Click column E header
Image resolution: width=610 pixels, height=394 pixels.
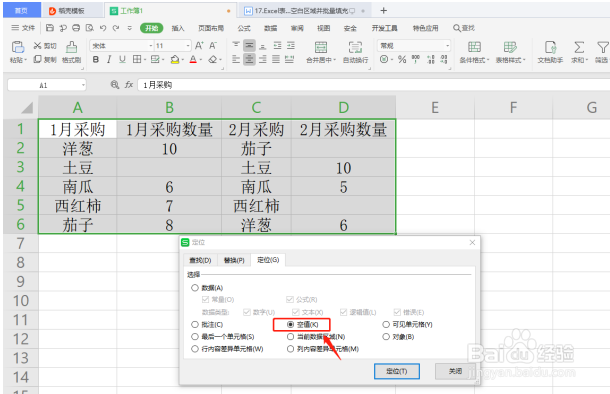coord(435,107)
